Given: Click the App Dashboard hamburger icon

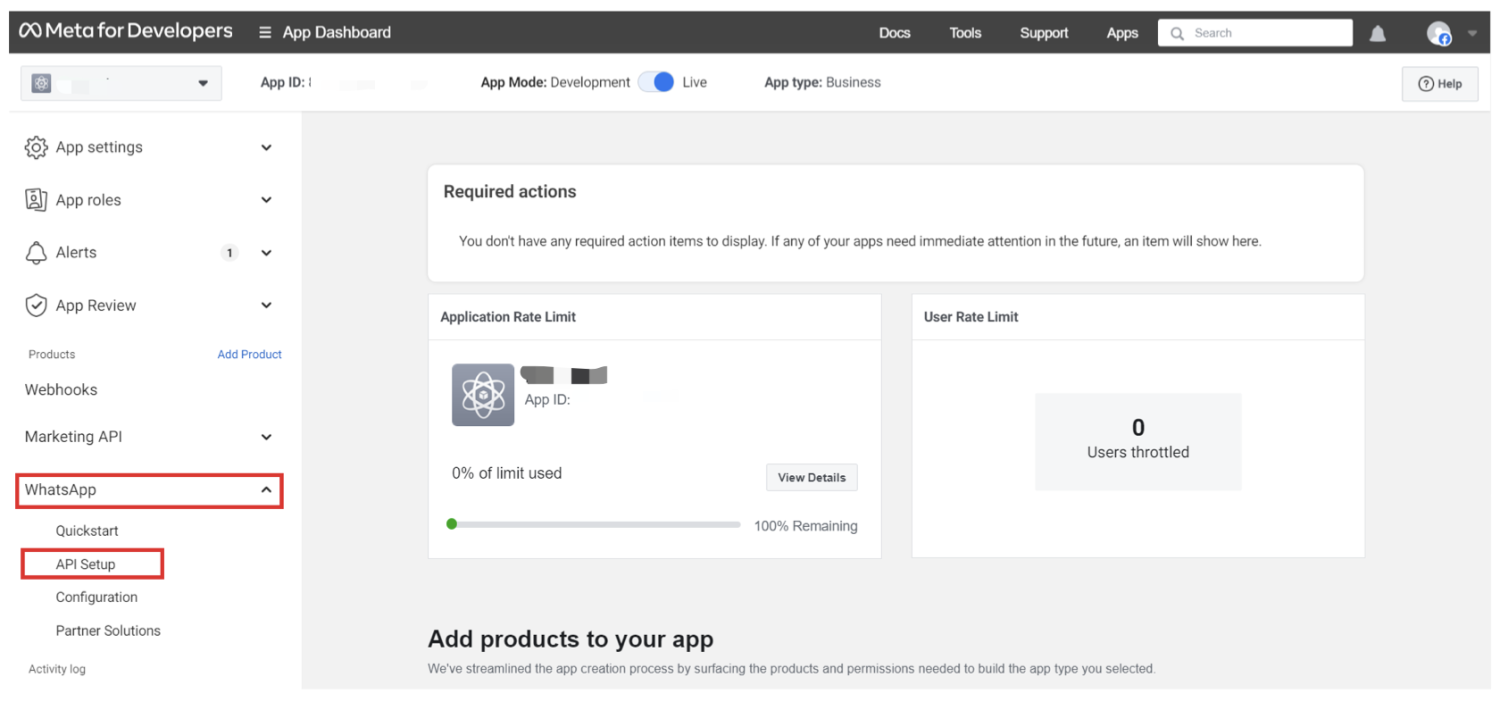Looking at the screenshot, I should pos(265,33).
